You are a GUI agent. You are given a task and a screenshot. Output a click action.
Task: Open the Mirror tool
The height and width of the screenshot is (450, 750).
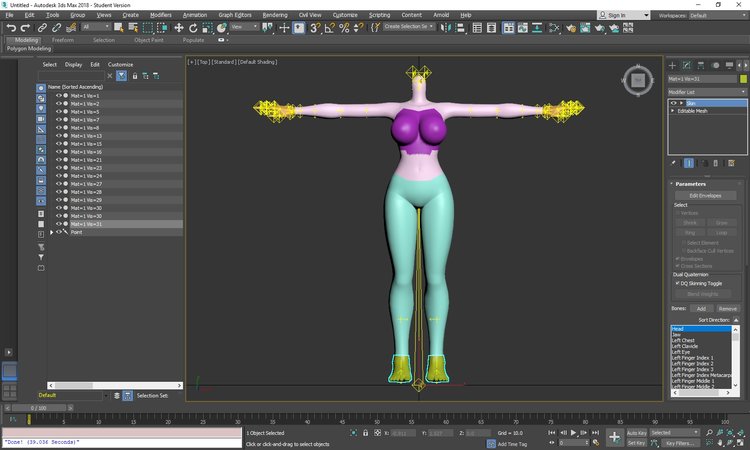click(x=446, y=28)
